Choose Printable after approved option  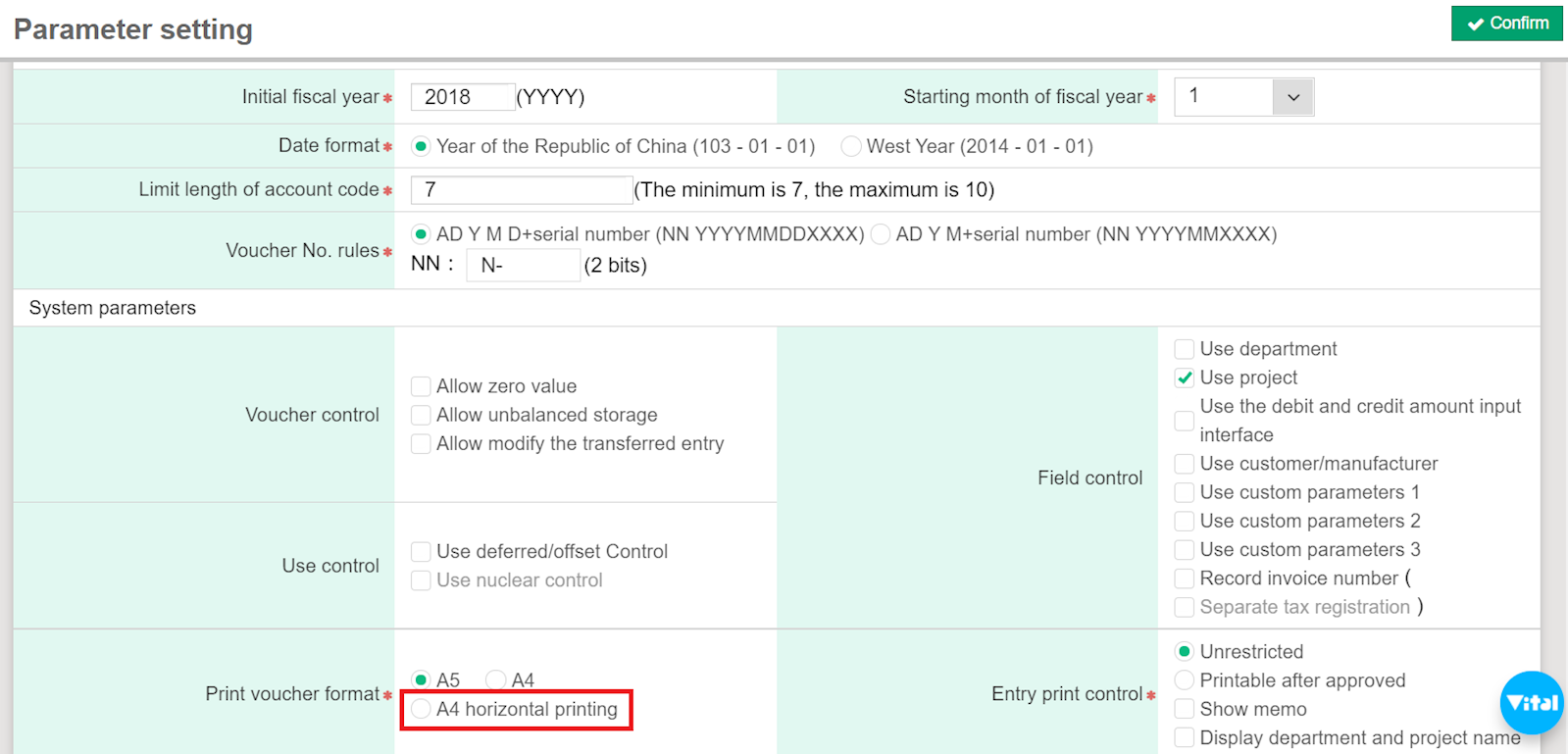[1185, 680]
